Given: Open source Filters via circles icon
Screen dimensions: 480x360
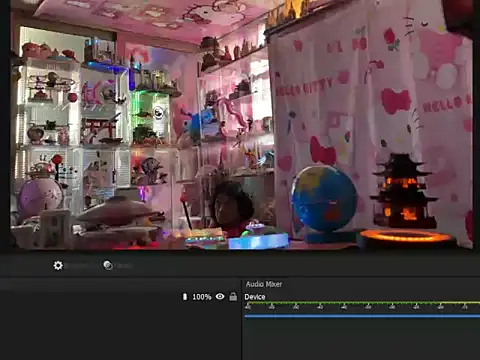Looking at the screenshot, I should pos(108,265).
